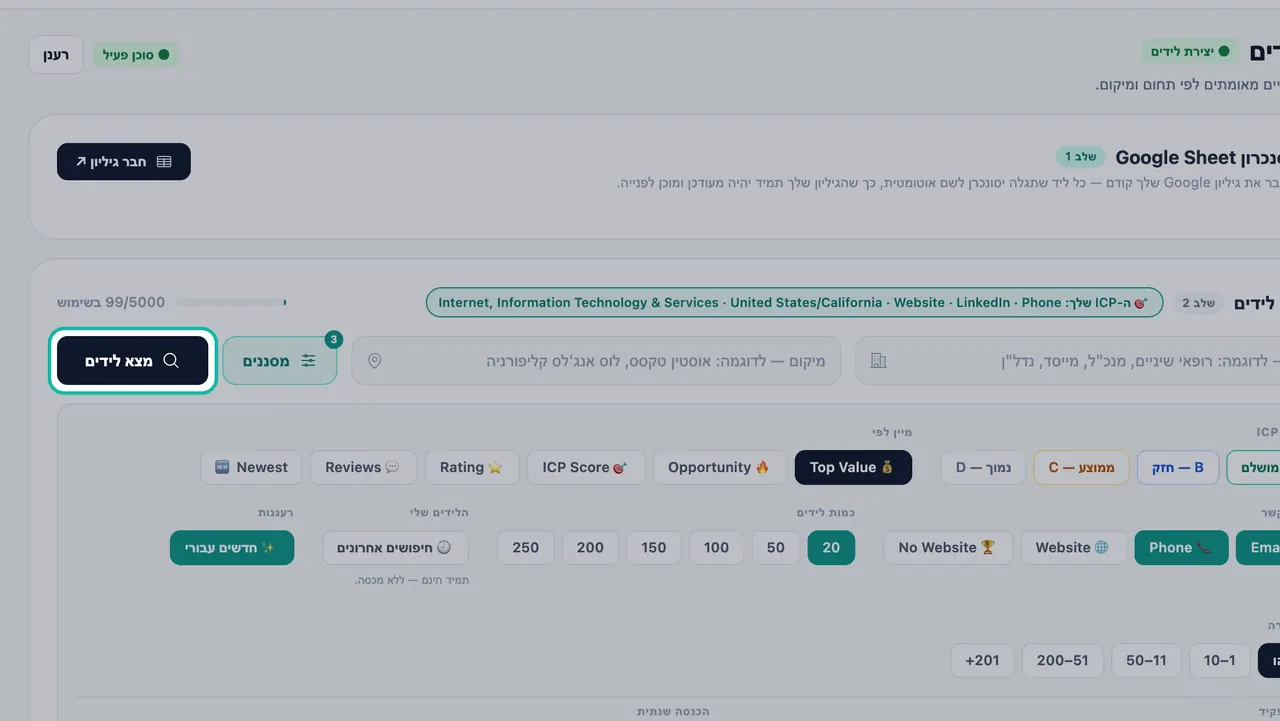The height and width of the screenshot is (721, 1280).
Task: Sort leads by Opportunity
Action: click(x=719, y=467)
